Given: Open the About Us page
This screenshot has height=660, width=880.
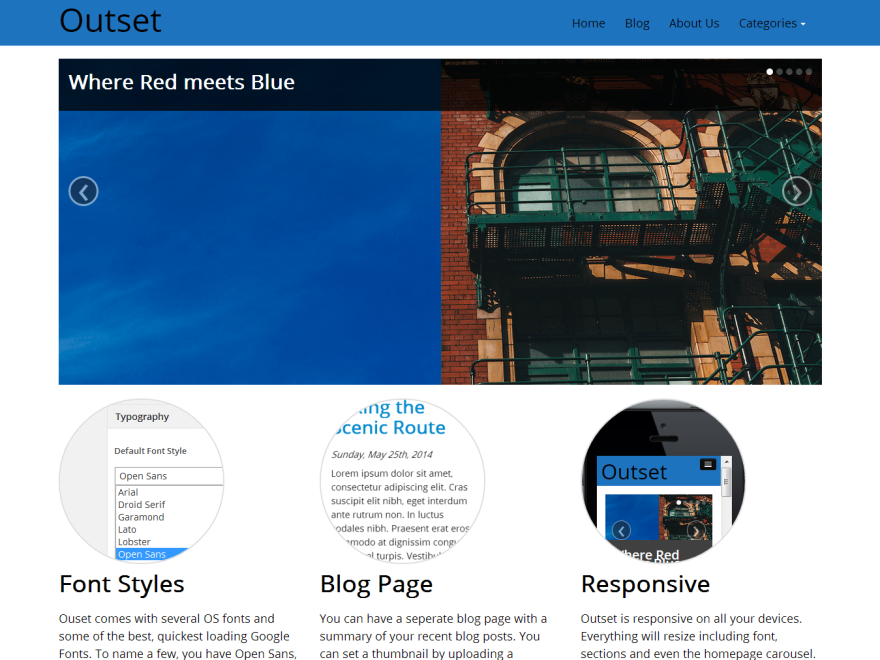Looking at the screenshot, I should pyautogui.click(x=693, y=23).
